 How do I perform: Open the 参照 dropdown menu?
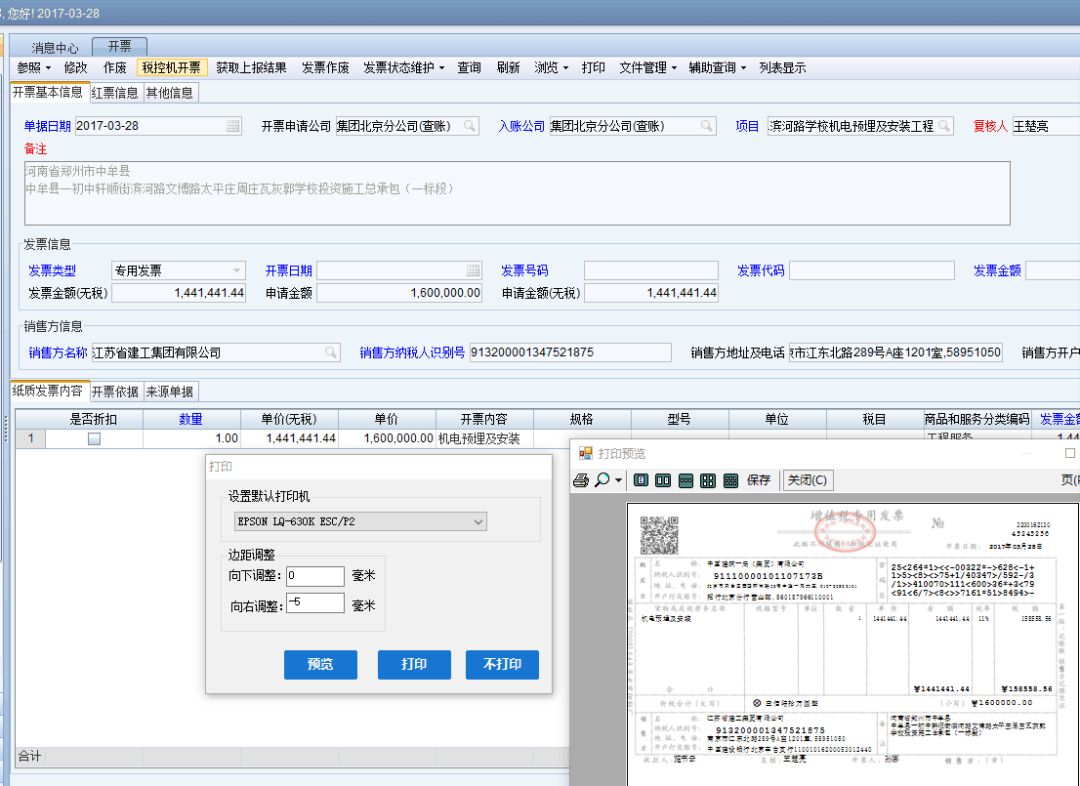pos(34,68)
